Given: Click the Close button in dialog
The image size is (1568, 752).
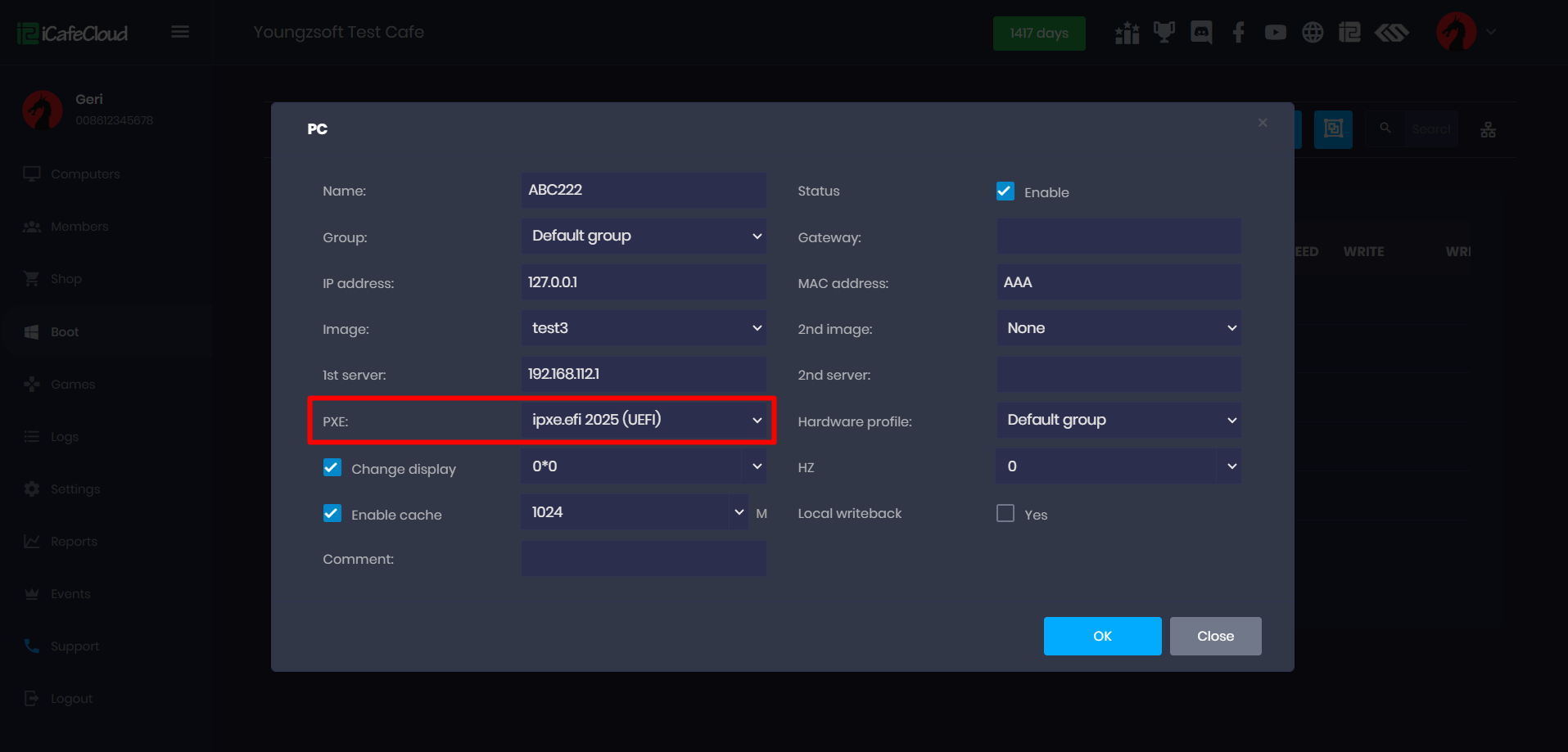Looking at the screenshot, I should (x=1215, y=636).
